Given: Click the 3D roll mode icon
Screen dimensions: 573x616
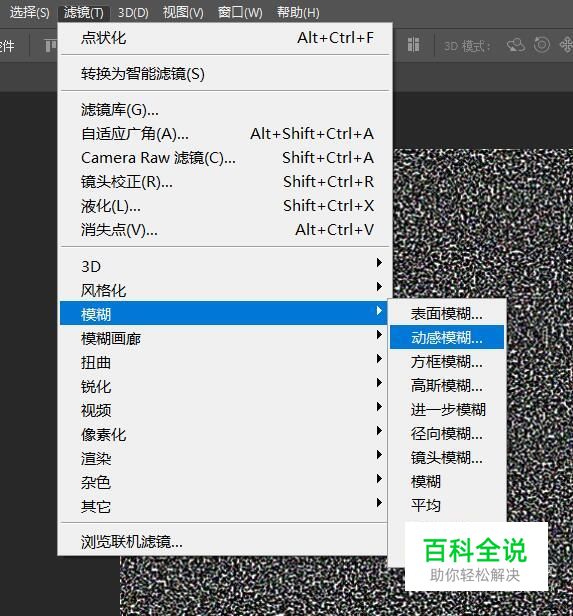Looking at the screenshot, I should click(x=542, y=45).
